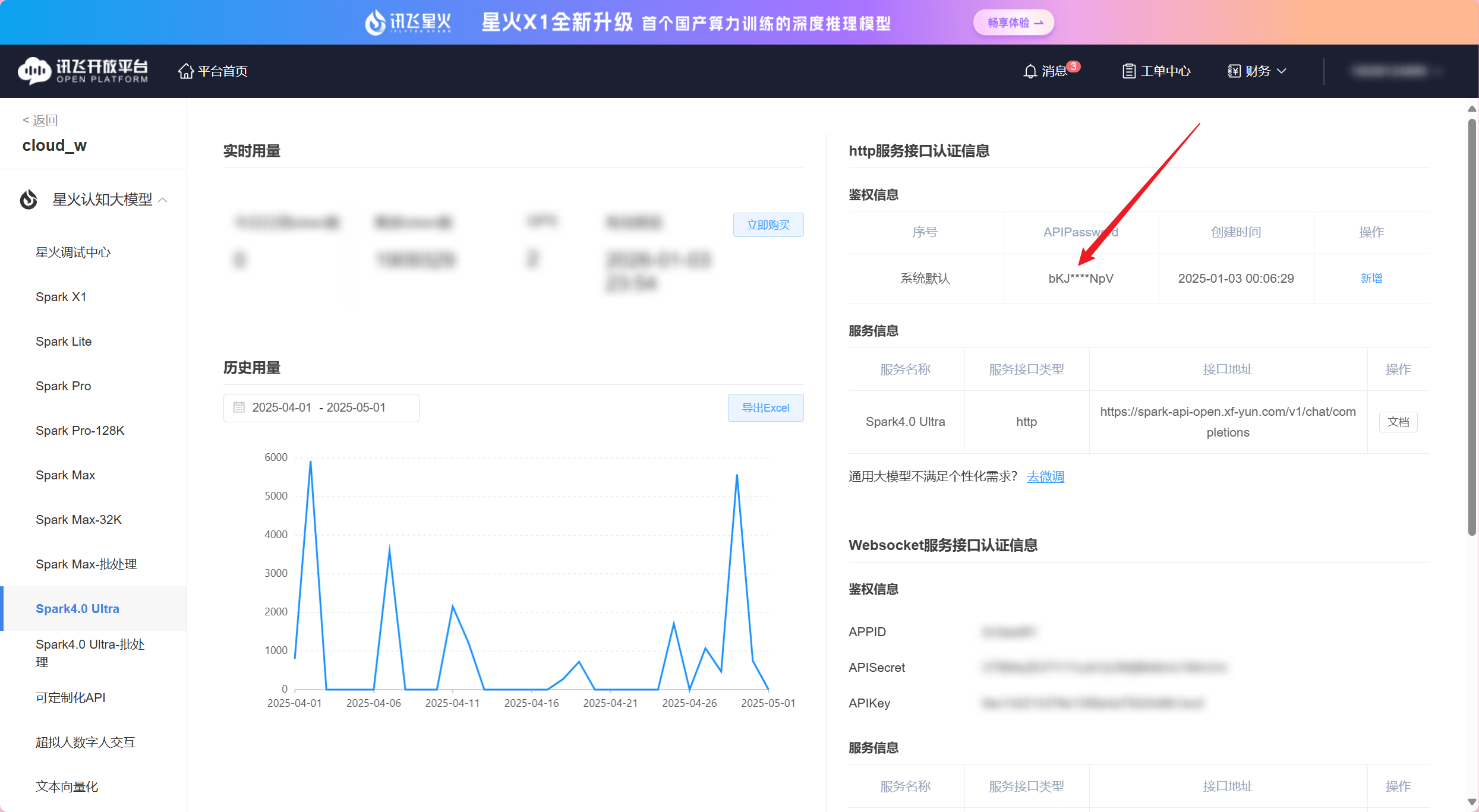Screen dimensions: 1479x812
Task: Click the blurred user account name
Action: click(1390, 71)
